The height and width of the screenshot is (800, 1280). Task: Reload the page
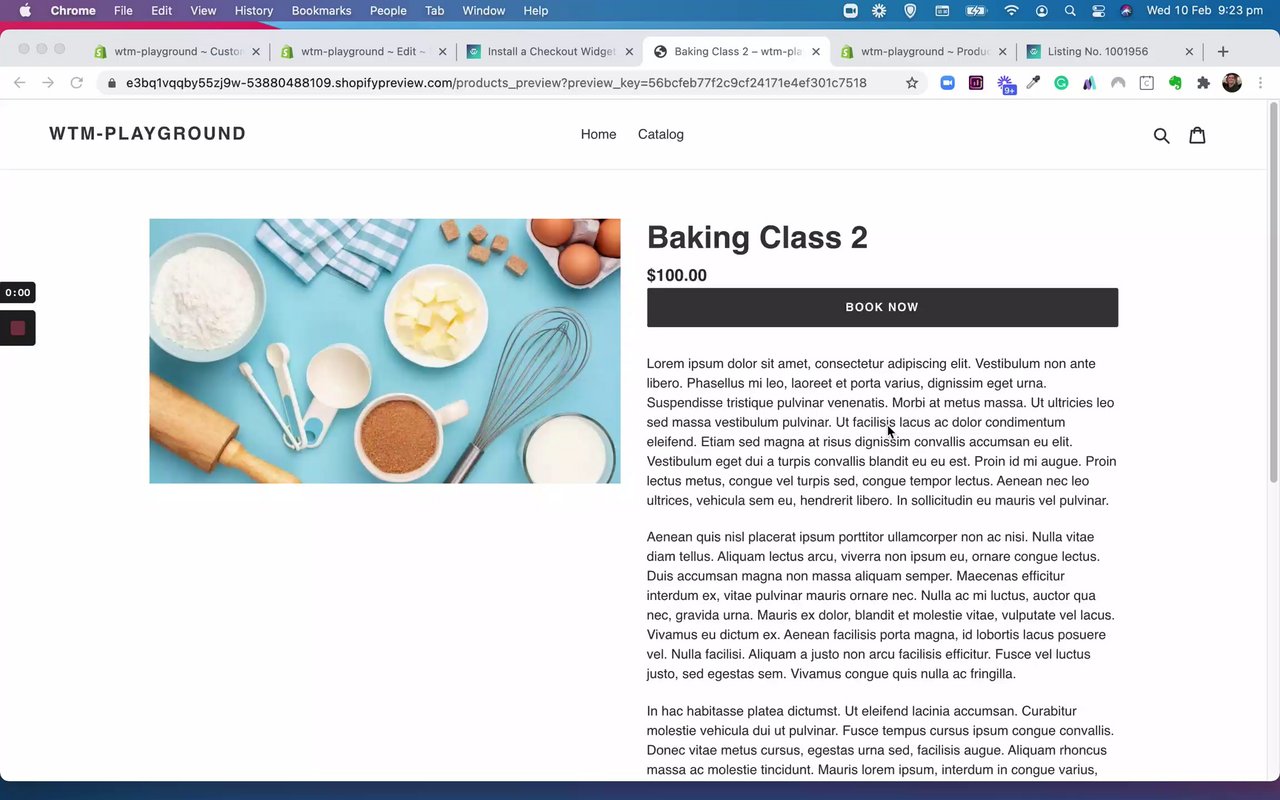click(x=76, y=83)
